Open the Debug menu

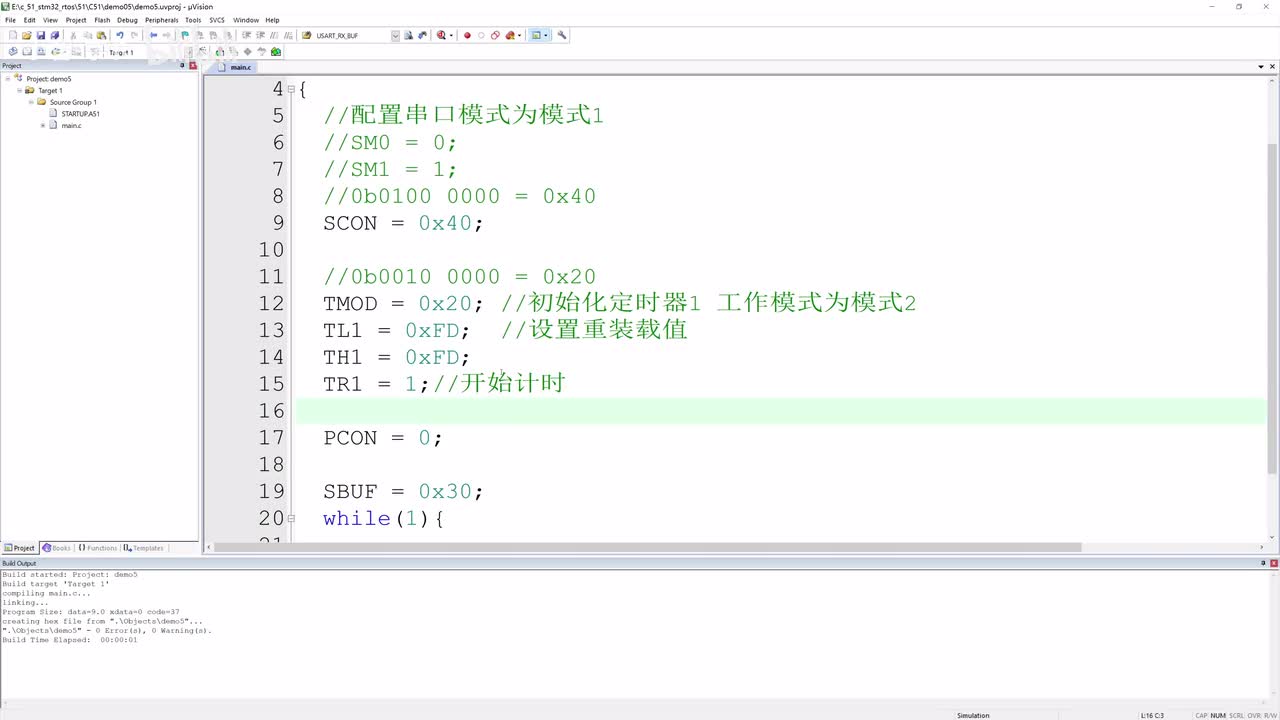(x=127, y=20)
